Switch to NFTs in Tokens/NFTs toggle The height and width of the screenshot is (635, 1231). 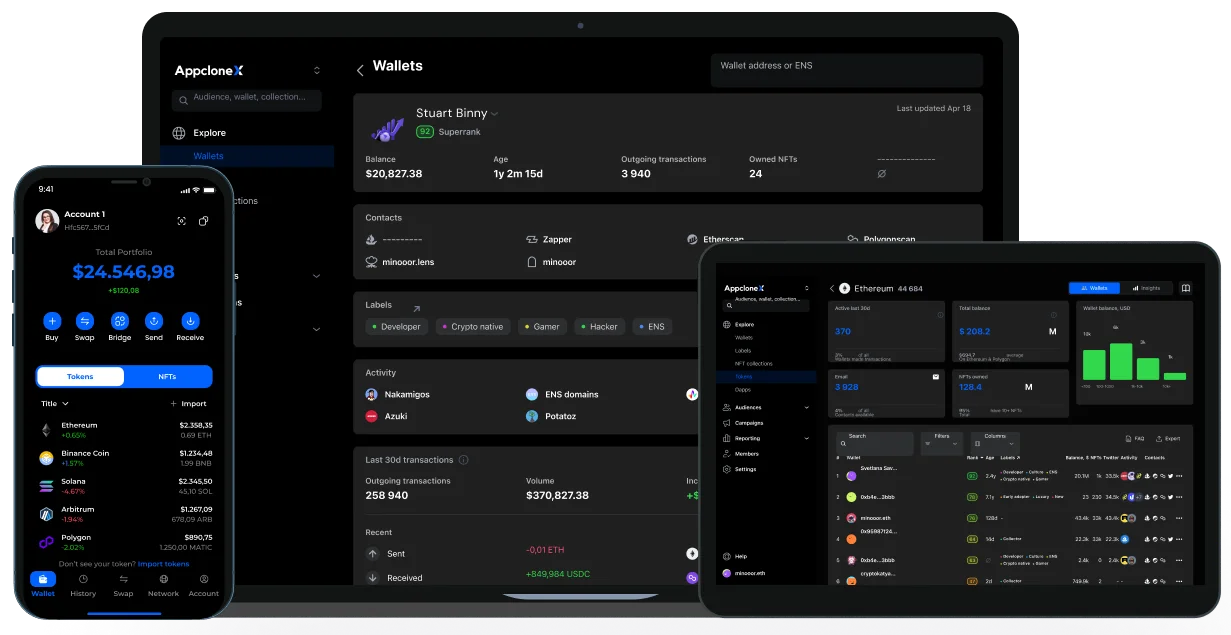pos(167,376)
